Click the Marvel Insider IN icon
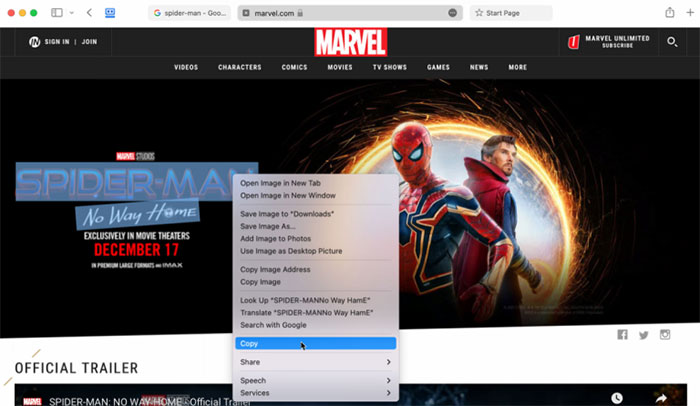Screen dimensions: 700x406 34,42
